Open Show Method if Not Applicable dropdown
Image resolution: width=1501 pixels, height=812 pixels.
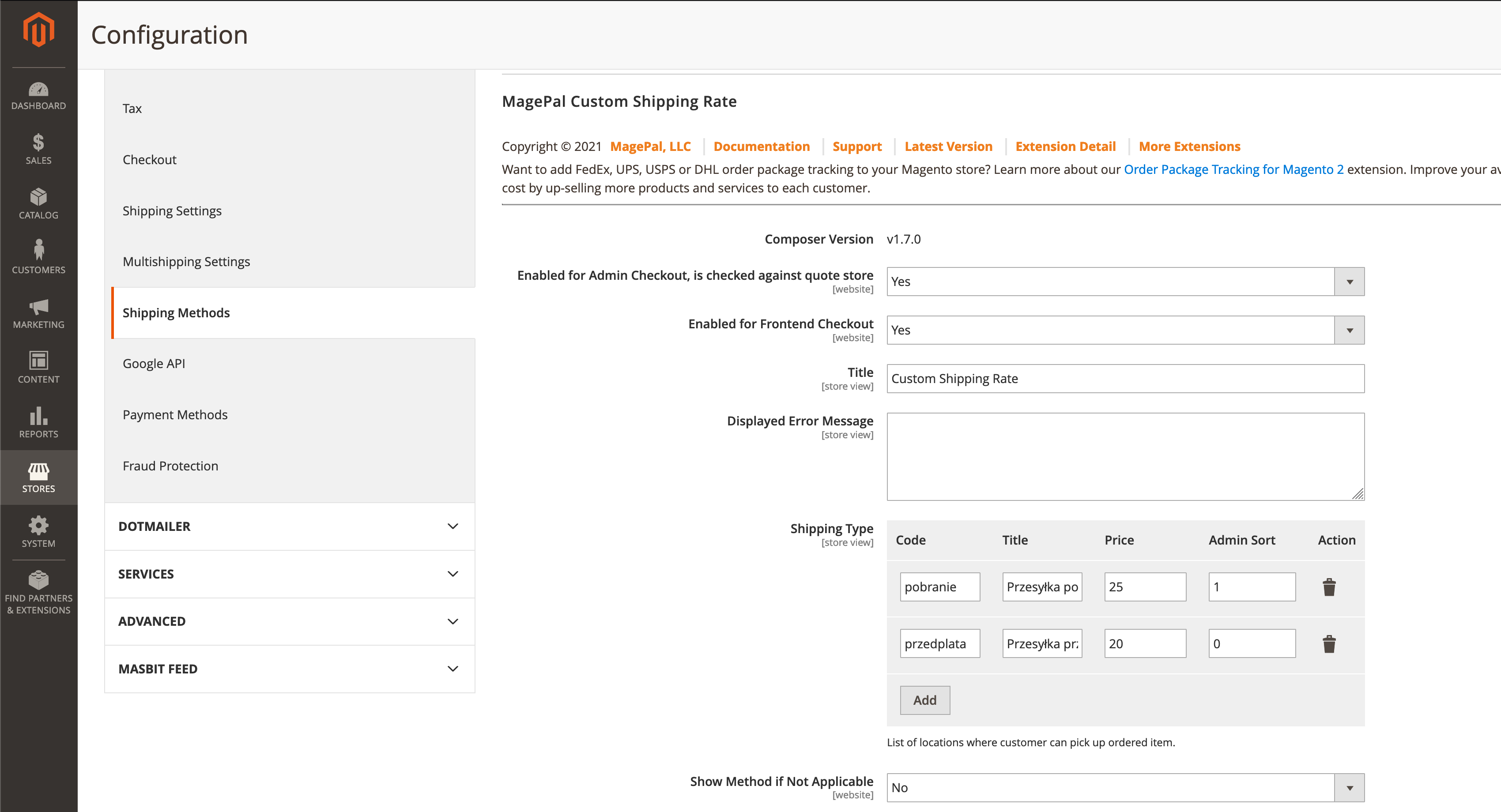tap(1124, 788)
